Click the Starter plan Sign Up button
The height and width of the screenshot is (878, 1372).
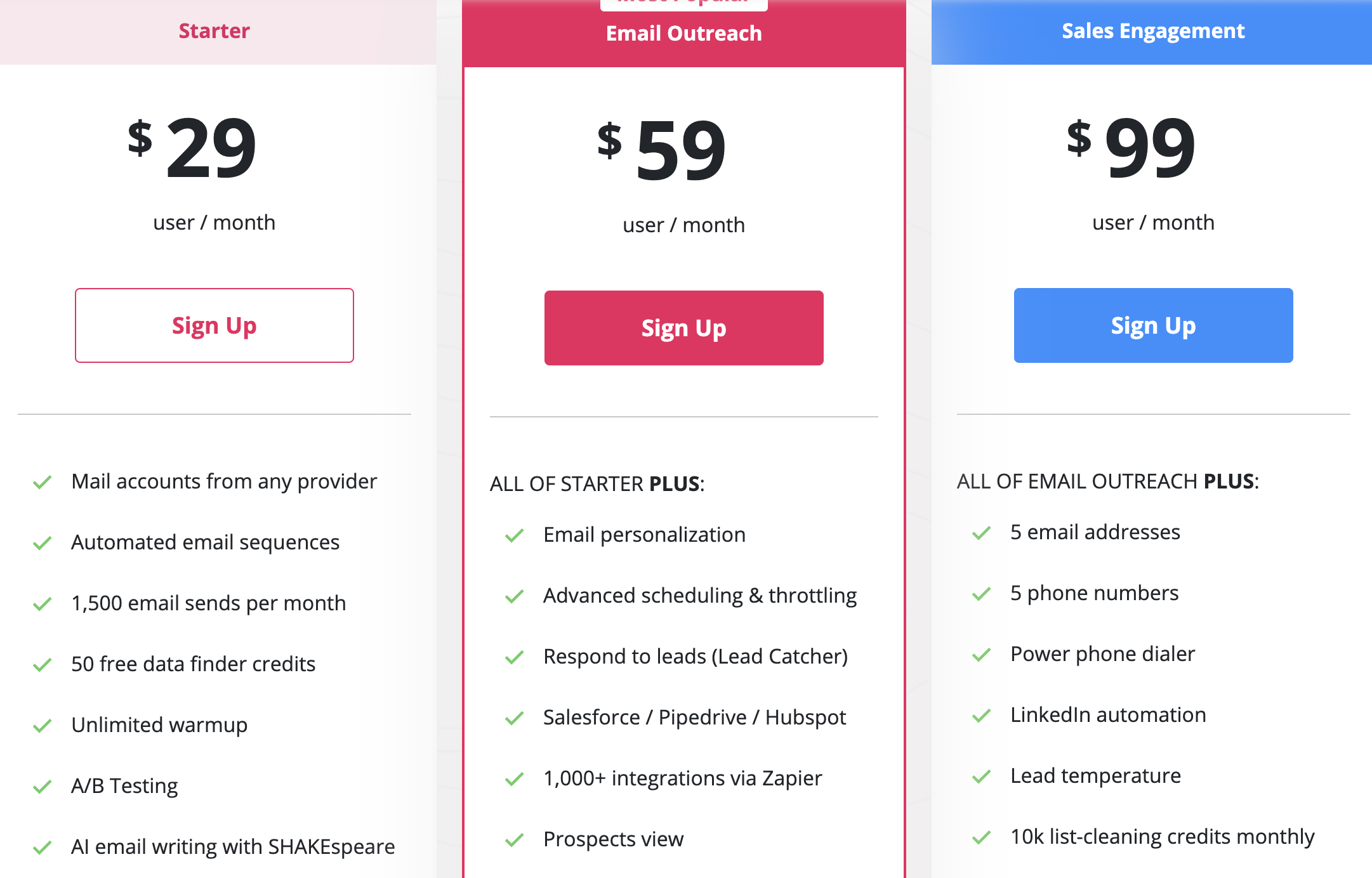click(214, 325)
